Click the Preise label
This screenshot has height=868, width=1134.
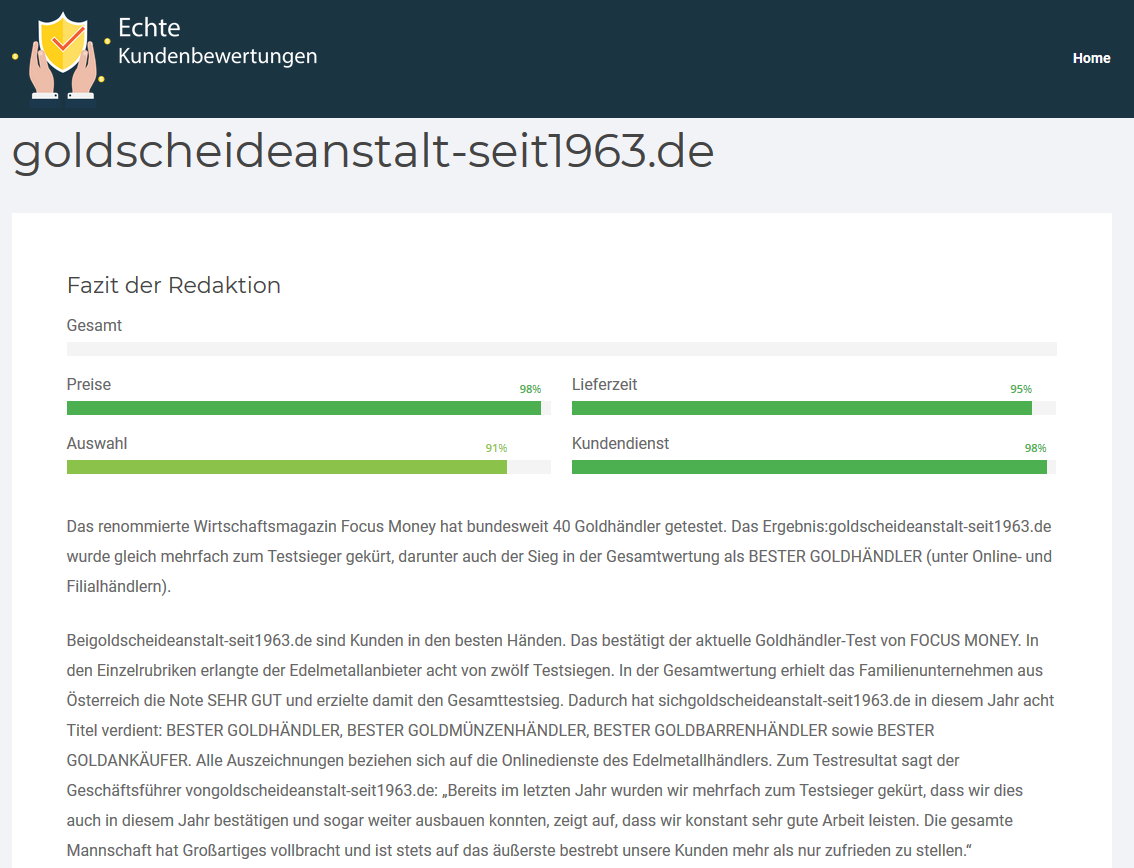pyautogui.click(x=89, y=384)
